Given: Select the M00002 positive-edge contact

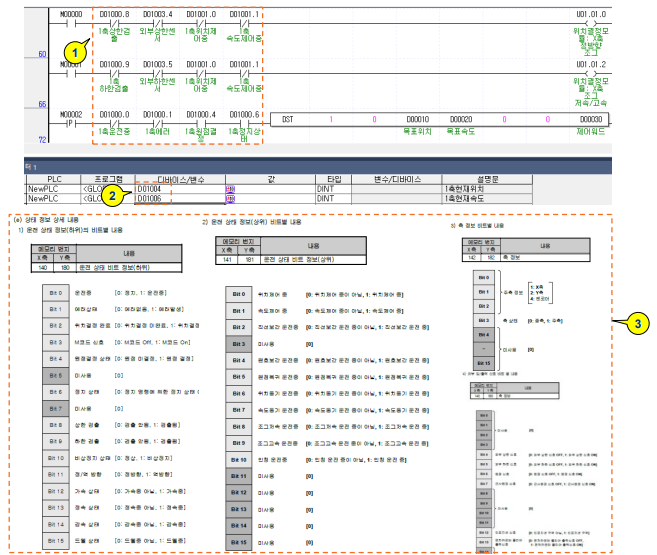Looking at the screenshot, I should (x=71, y=122).
